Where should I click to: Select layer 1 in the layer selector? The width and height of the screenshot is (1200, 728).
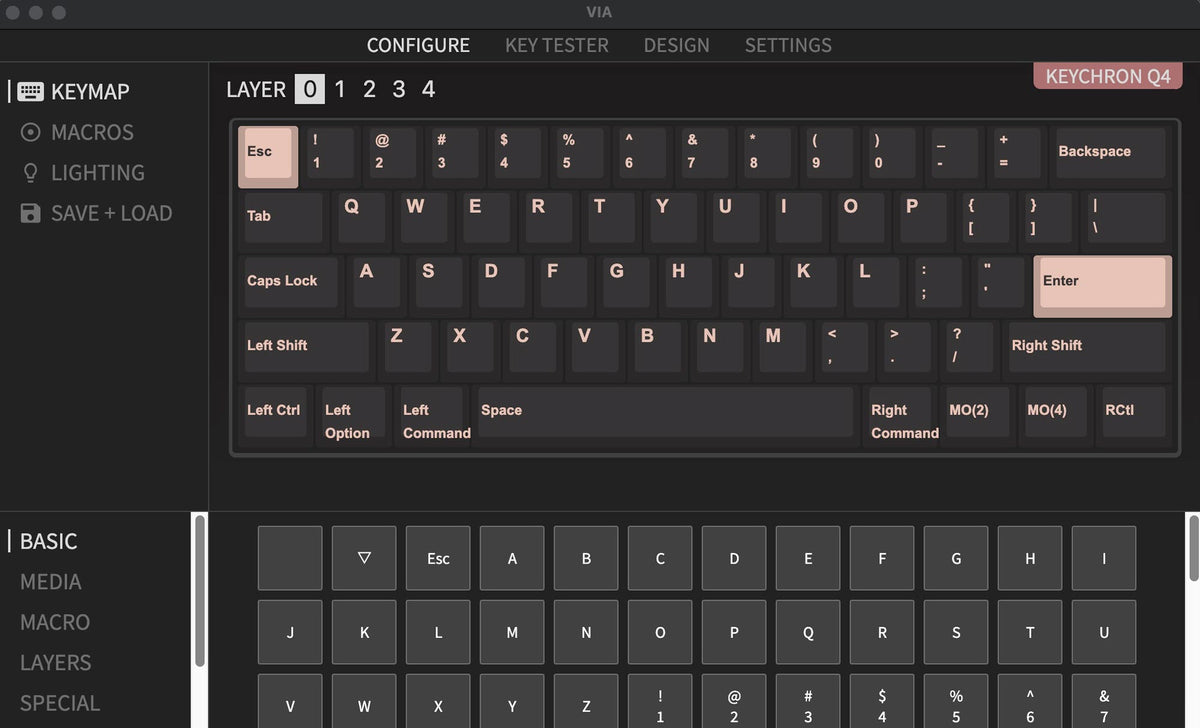pos(340,89)
